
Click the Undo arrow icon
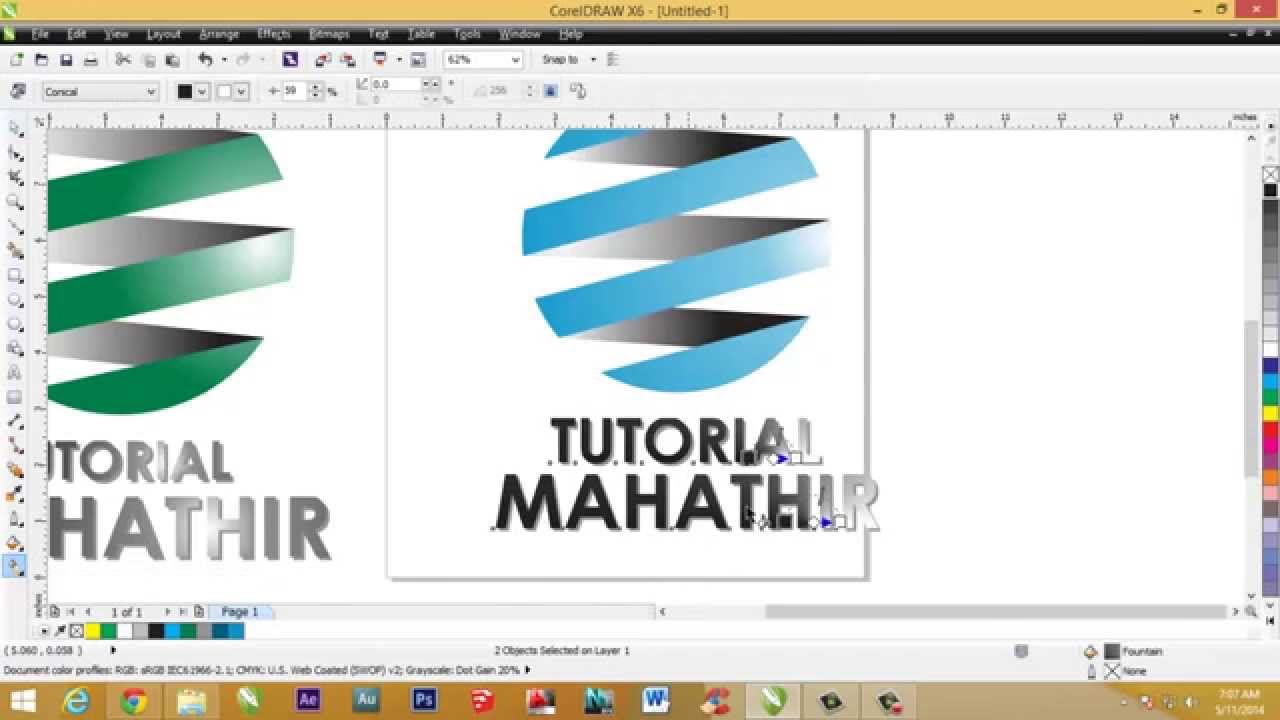tap(205, 60)
